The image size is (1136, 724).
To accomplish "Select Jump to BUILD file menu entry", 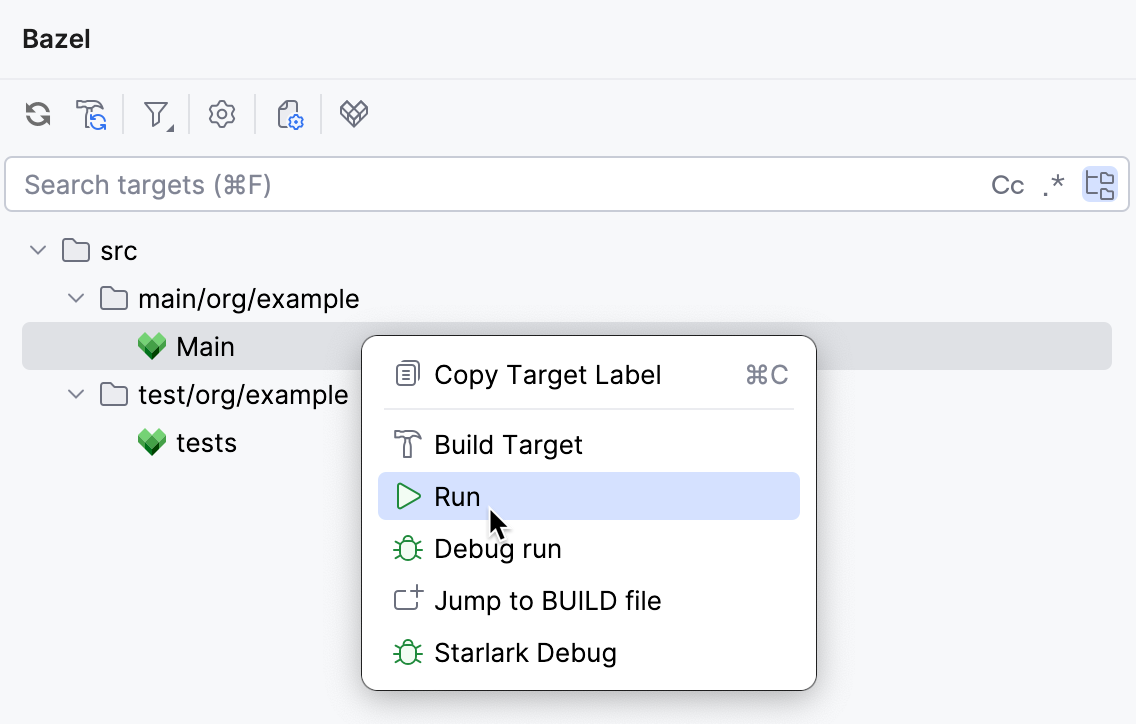I will pos(547,600).
